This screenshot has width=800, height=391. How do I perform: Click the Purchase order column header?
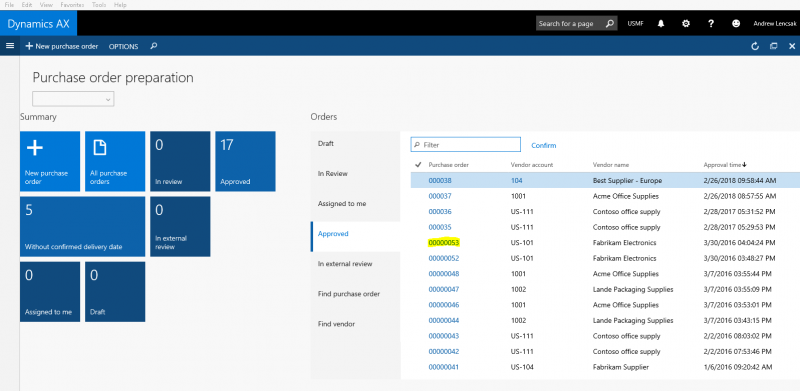448,165
